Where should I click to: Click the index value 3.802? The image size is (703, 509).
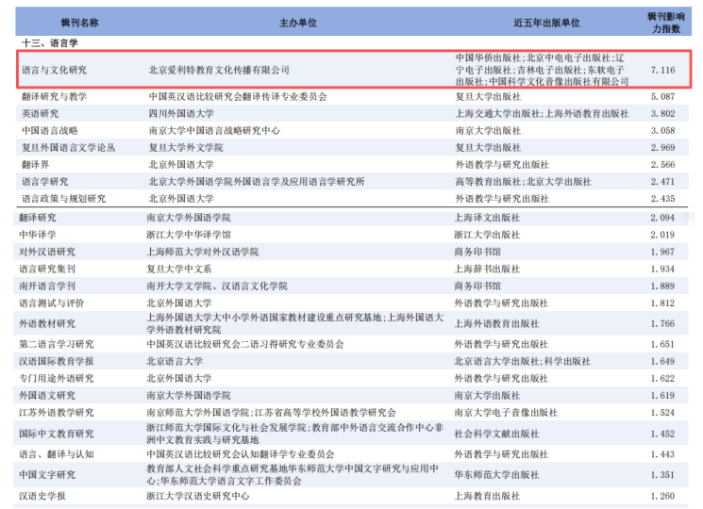point(663,113)
